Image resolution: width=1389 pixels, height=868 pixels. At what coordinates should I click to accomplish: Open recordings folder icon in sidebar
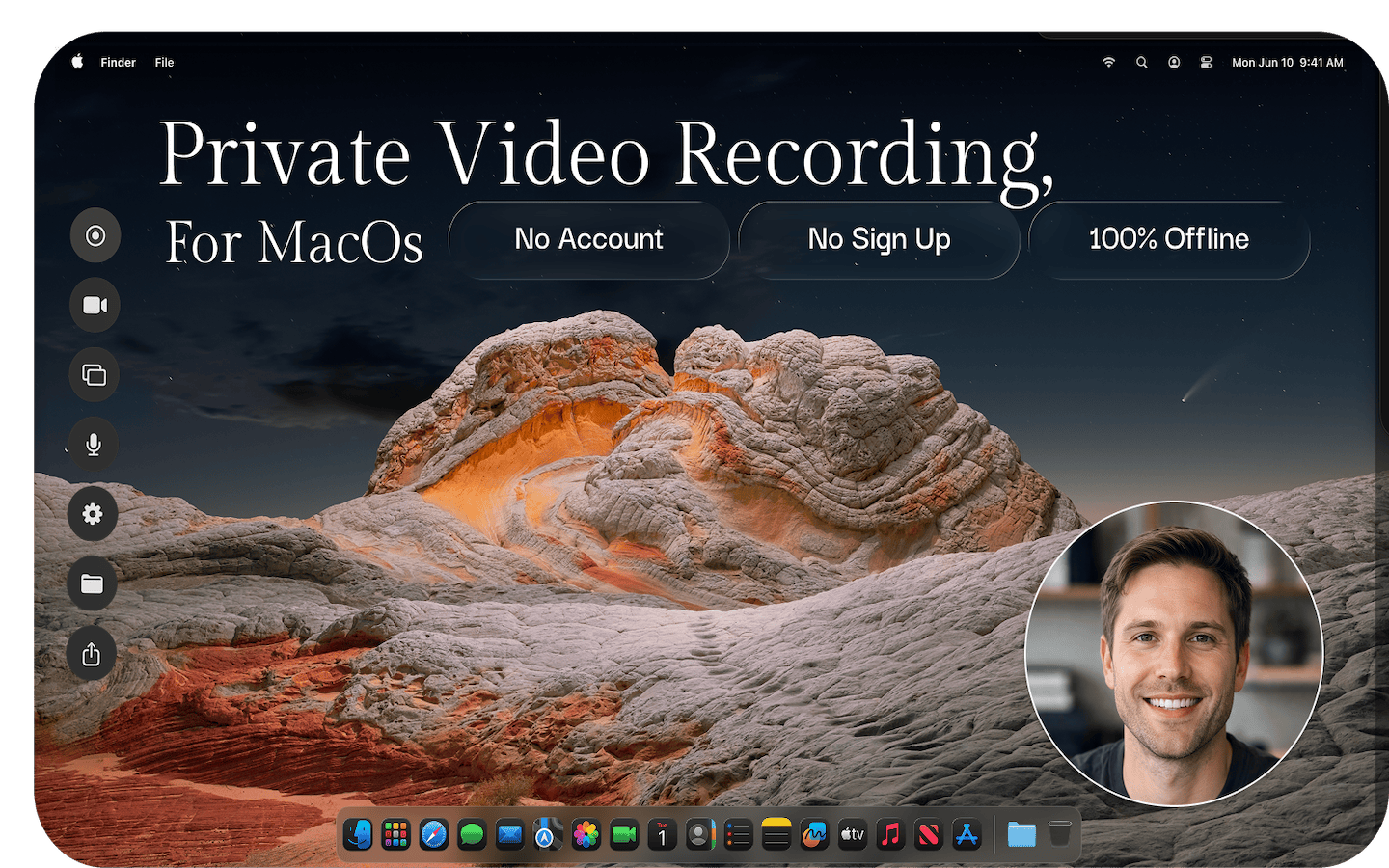92,583
